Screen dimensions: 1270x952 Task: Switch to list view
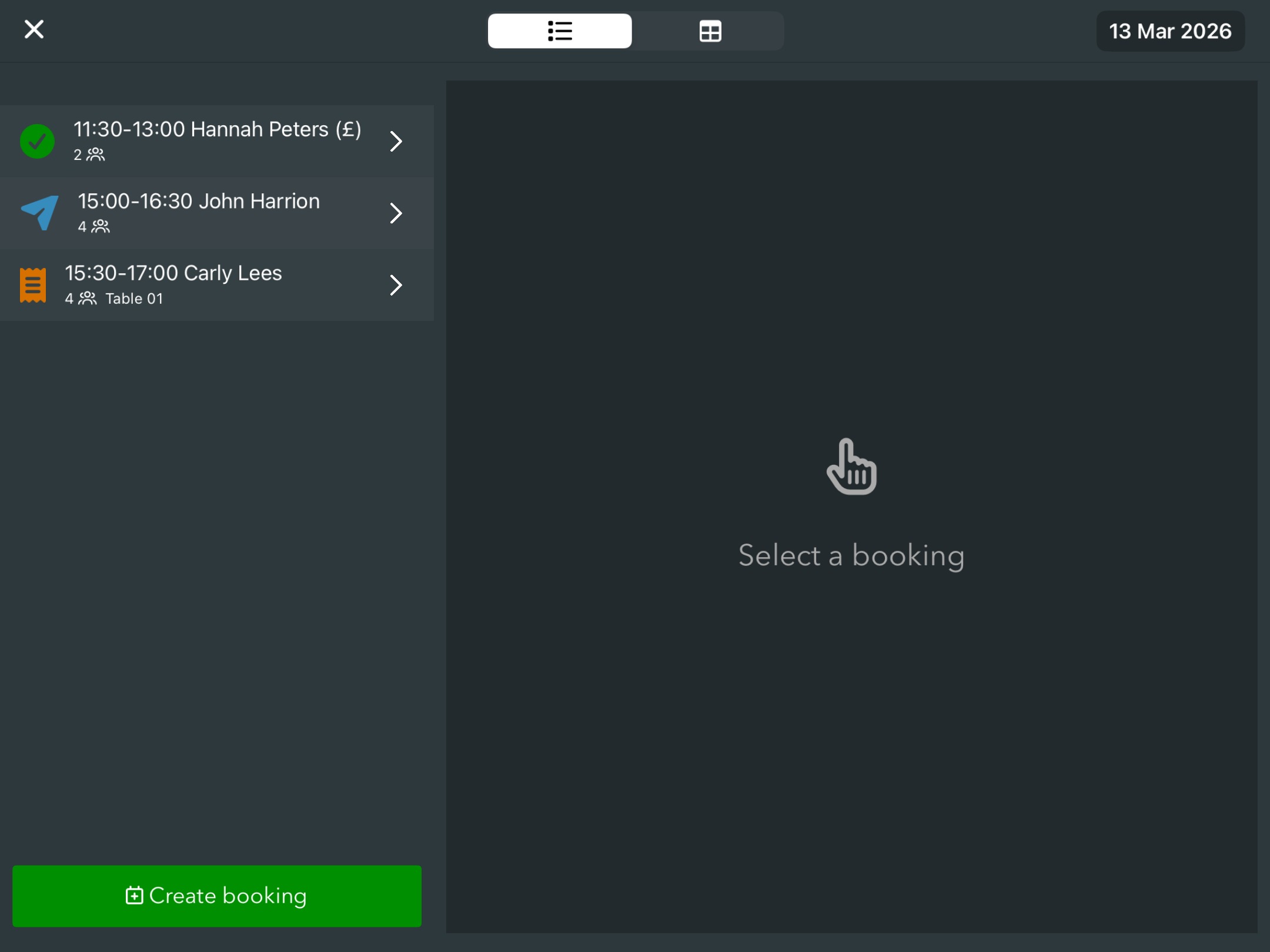tap(560, 31)
